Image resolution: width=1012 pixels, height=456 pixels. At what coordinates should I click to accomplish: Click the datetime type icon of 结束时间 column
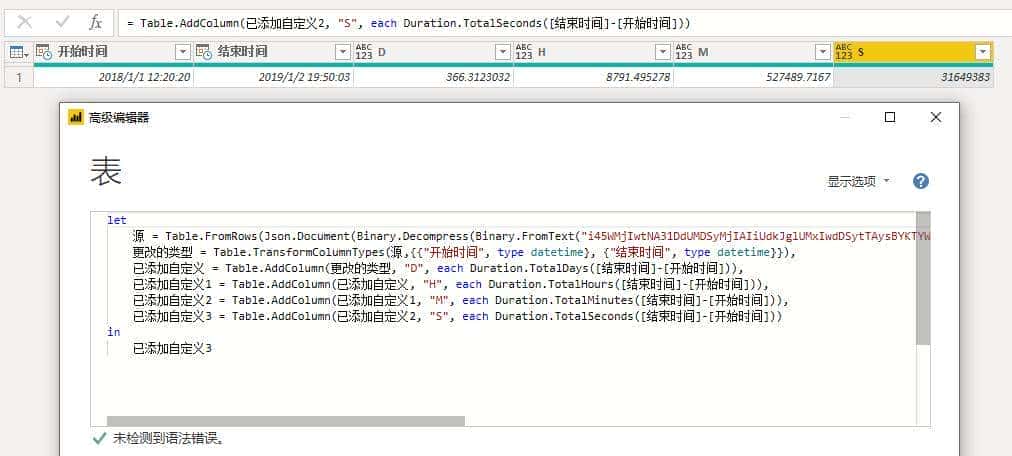[203, 52]
